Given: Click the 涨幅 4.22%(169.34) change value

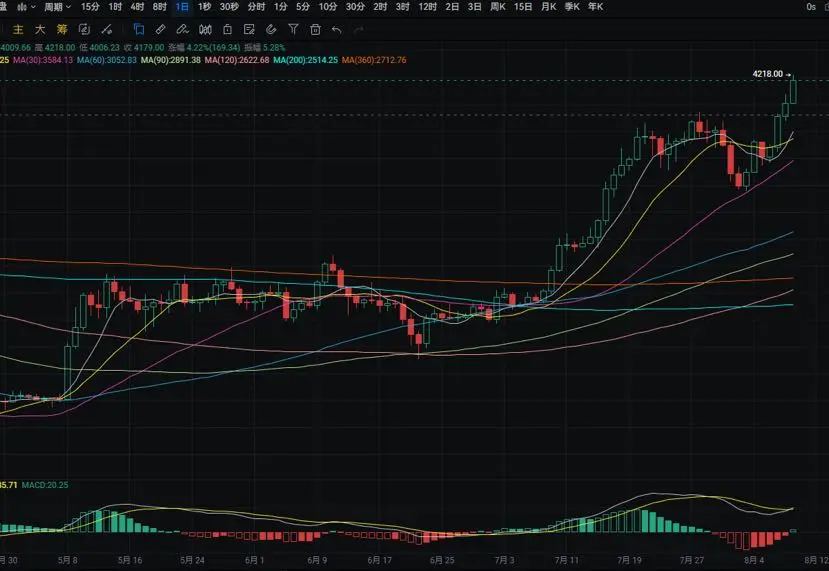Looking at the screenshot, I should [x=204, y=48].
